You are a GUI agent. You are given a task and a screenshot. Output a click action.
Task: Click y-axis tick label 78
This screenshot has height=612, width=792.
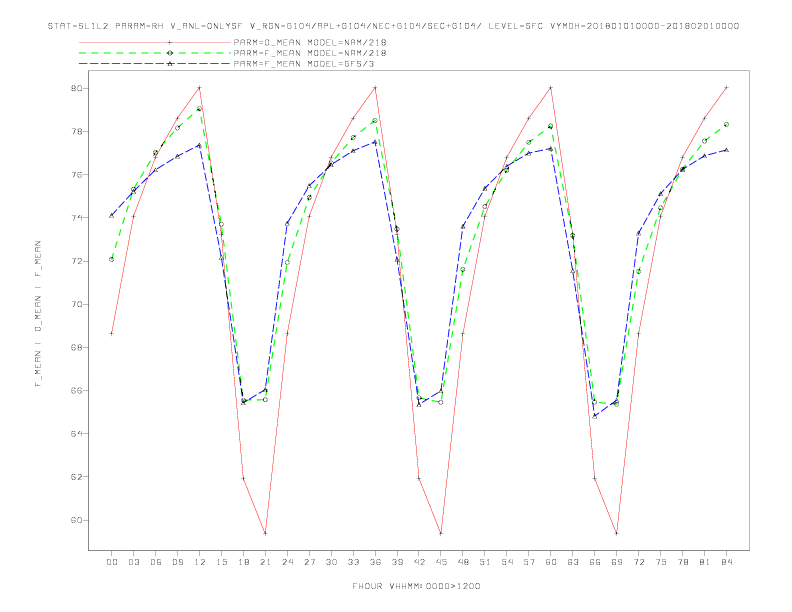[75, 131]
